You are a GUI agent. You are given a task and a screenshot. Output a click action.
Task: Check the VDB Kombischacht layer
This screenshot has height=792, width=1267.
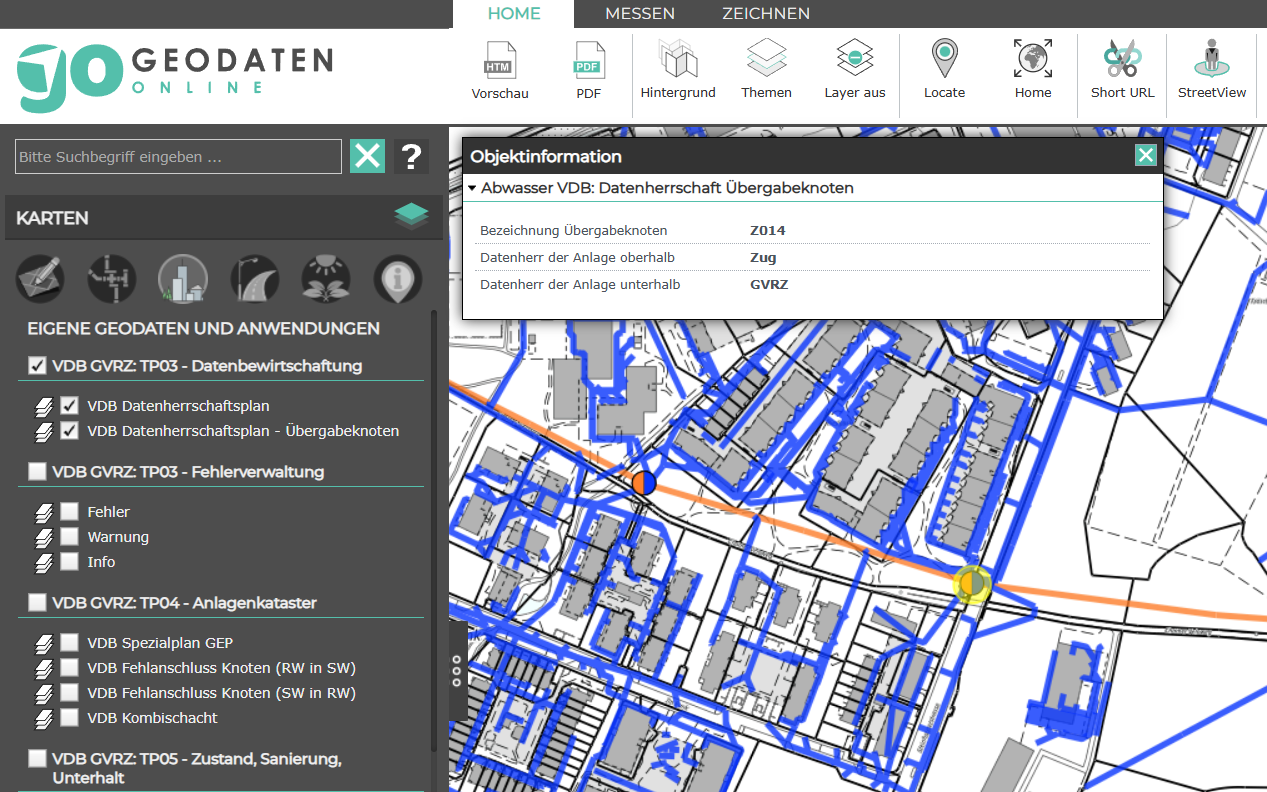coord(69,718)
